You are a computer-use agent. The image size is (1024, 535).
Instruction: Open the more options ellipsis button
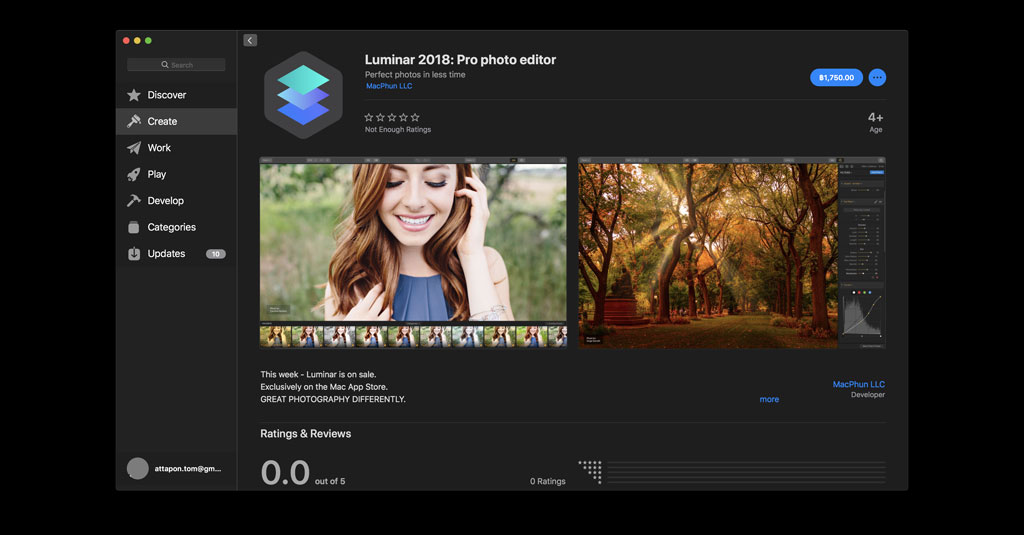pyautogui.click(x=877, y=78)
